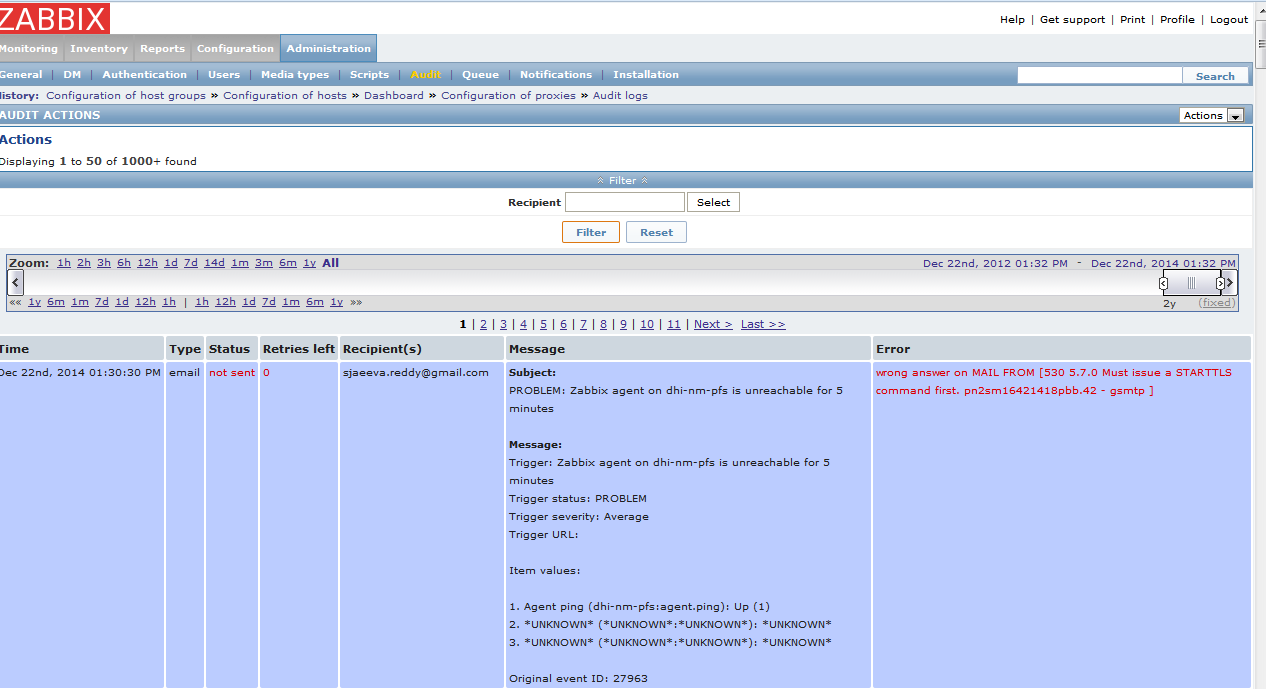
Task: Click Select next to the Recipient field
Action: [x=713, y=202]
